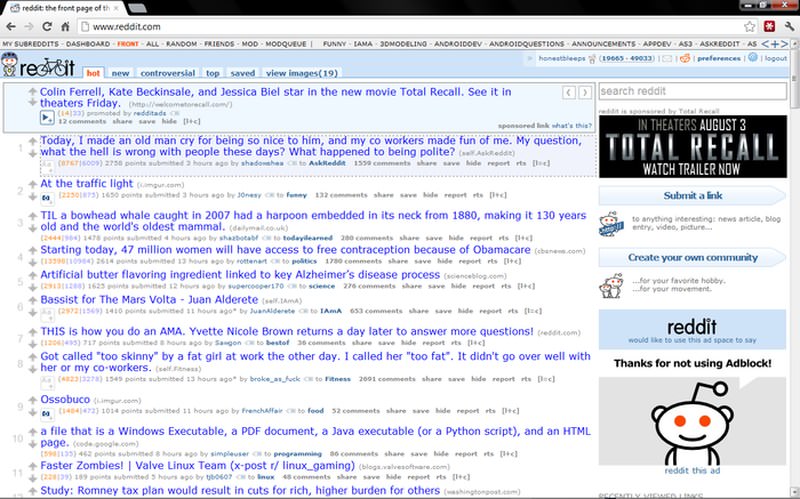Screen dimensions: 800x499
Task: Open 1559 comments on old man post
Action: pos(382,163)
